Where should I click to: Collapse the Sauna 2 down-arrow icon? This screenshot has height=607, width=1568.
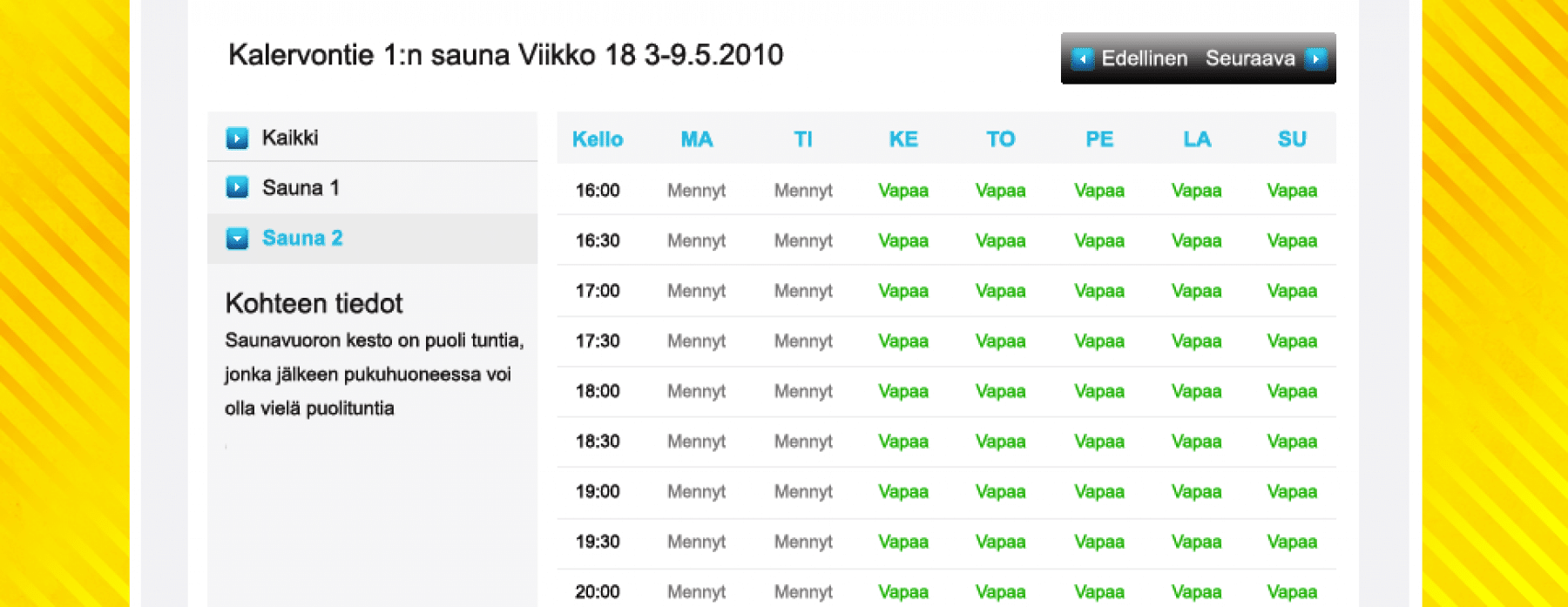point(237,238)
